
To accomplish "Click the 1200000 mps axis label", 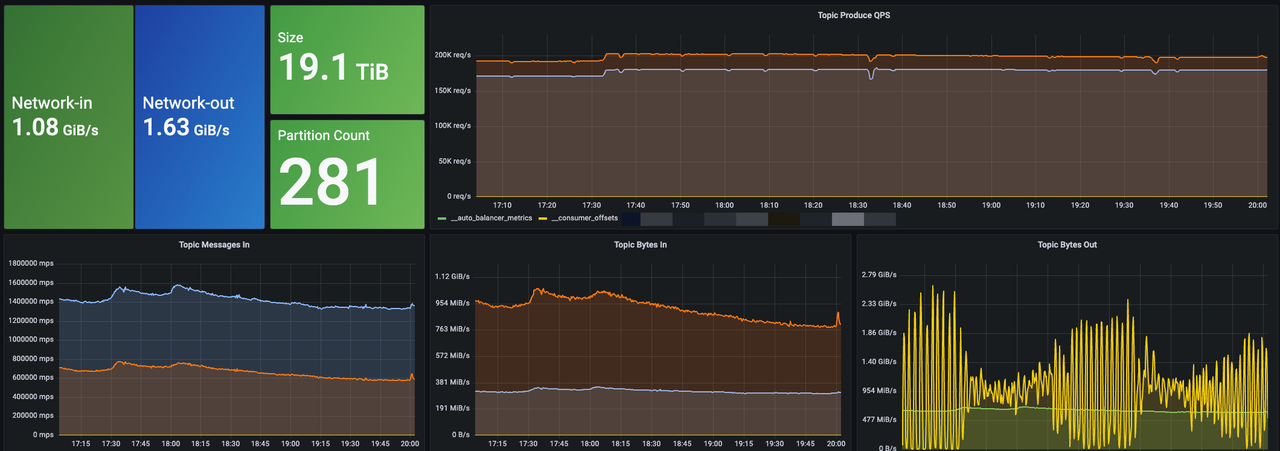I will [x=30, y=320].
